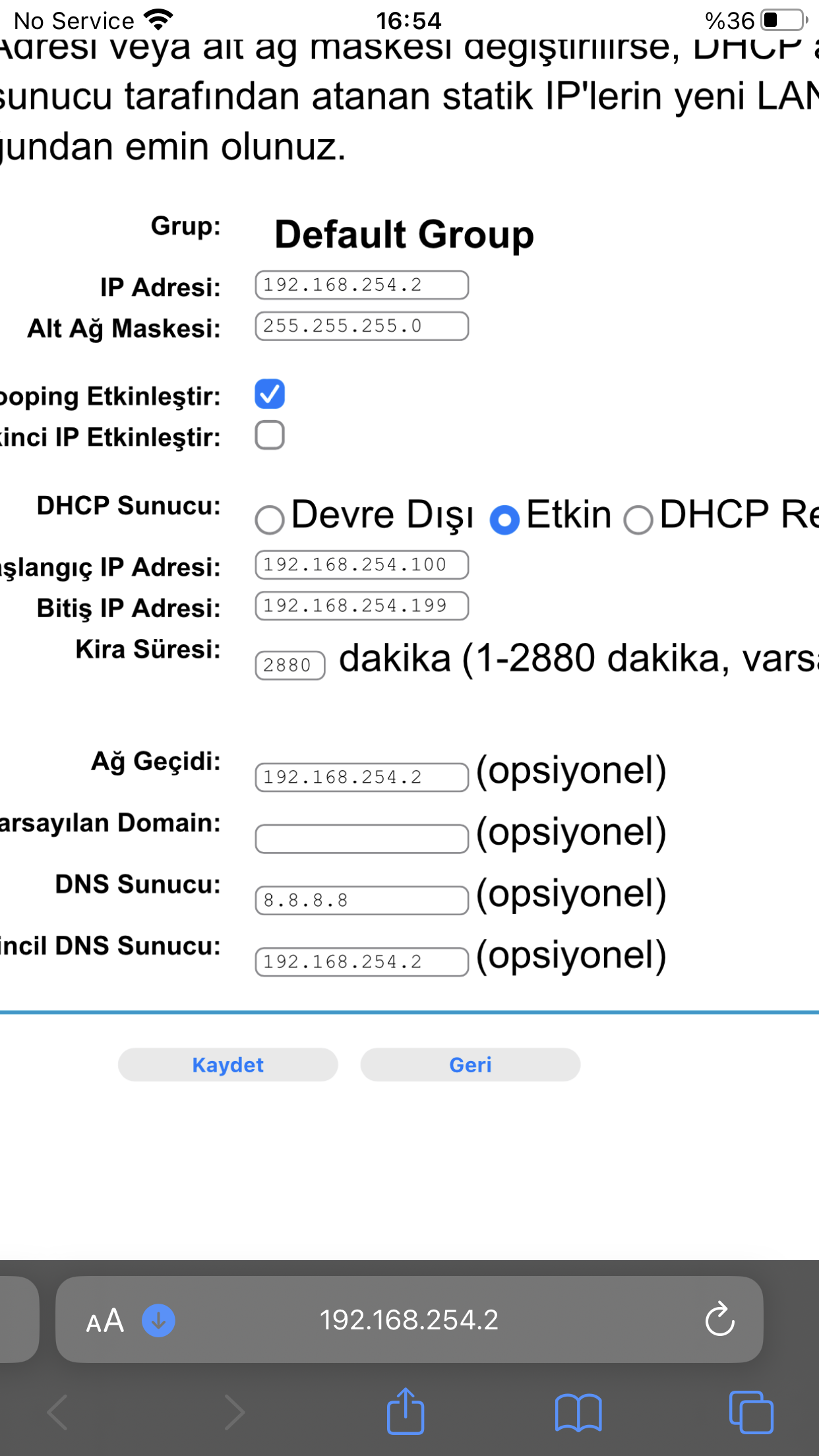Select the Devre Dışı DHCP option

(270, 520)
